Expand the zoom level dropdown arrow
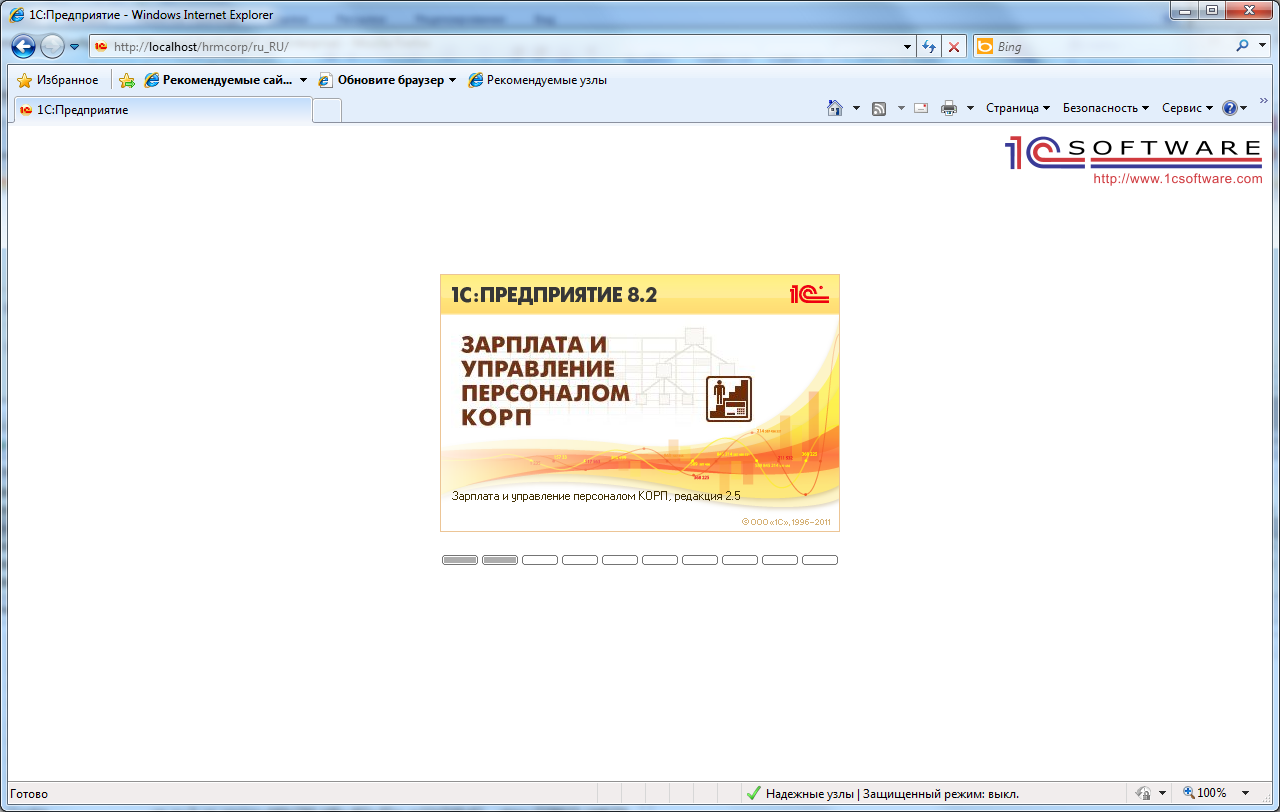This screenshot has height=812, width=1280. [1245, 793]
